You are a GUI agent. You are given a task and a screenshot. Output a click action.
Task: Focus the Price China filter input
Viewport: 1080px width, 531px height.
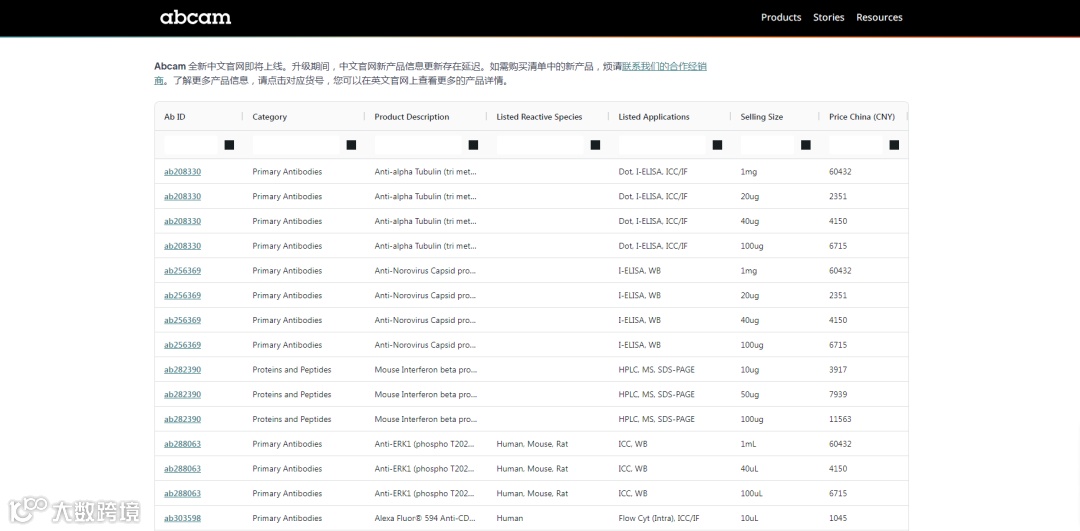[x=855, y=145]
